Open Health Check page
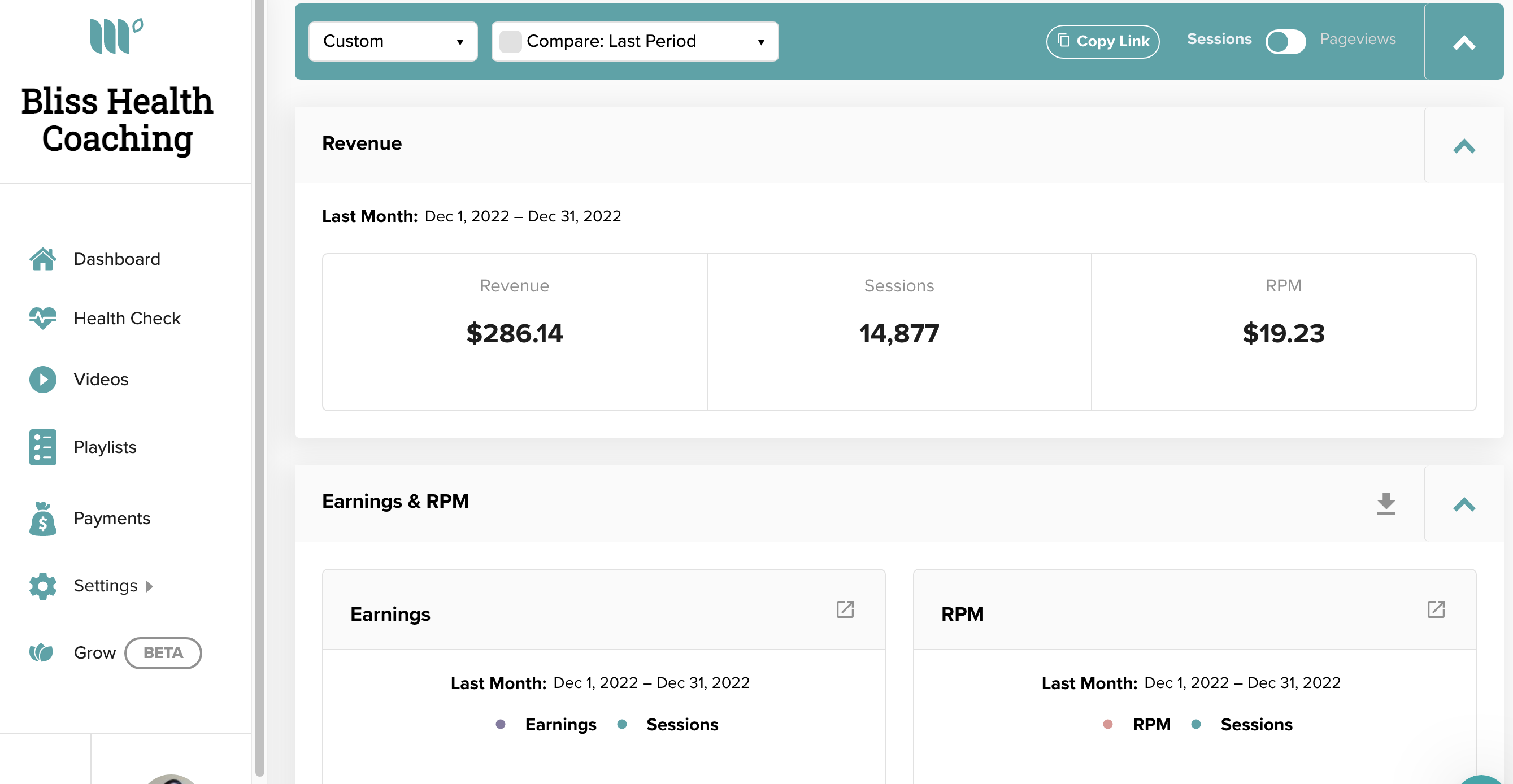Screen dimensions: 1513x784 pyautogui.click(x=127, y=319)
